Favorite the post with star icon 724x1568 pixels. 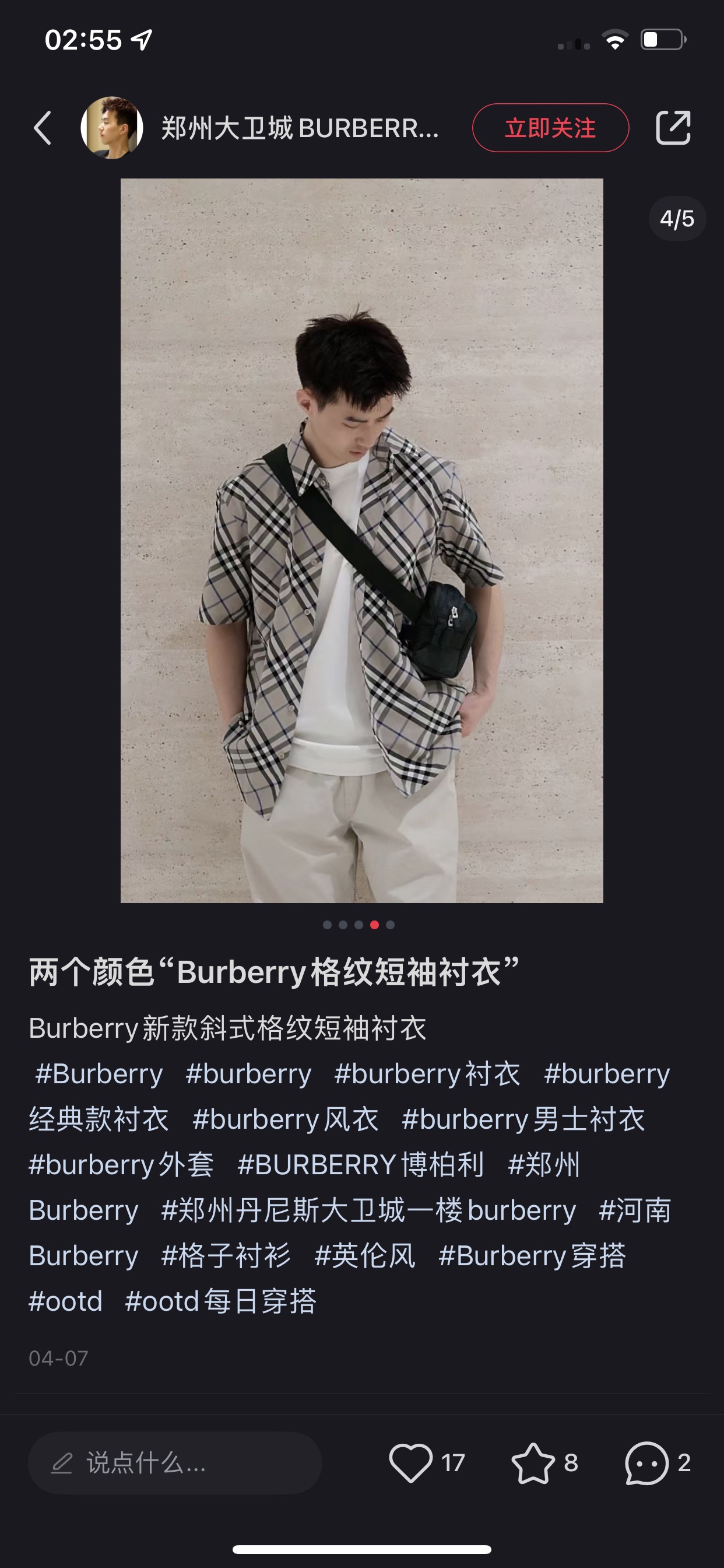click(x=533, y=1462)
